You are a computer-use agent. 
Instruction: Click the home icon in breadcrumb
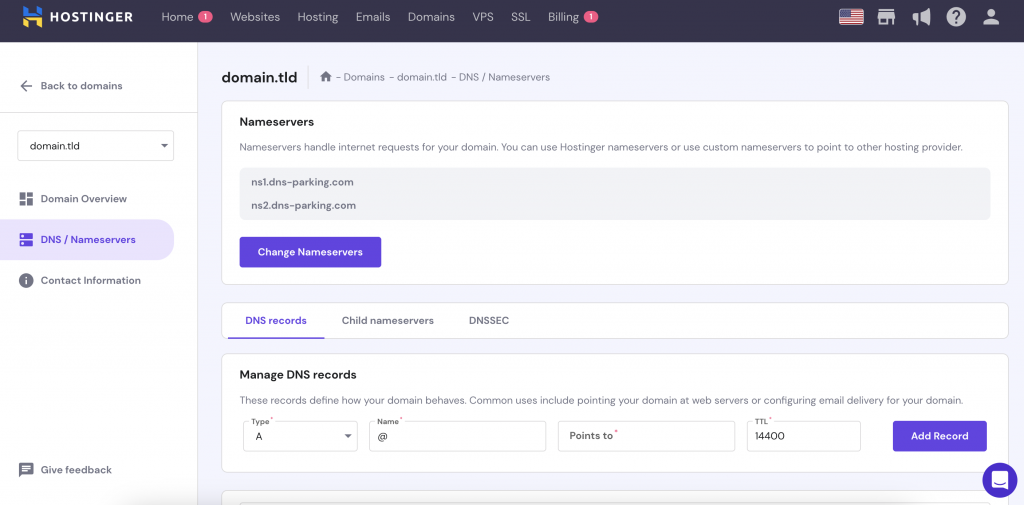(x=326, y=77)
